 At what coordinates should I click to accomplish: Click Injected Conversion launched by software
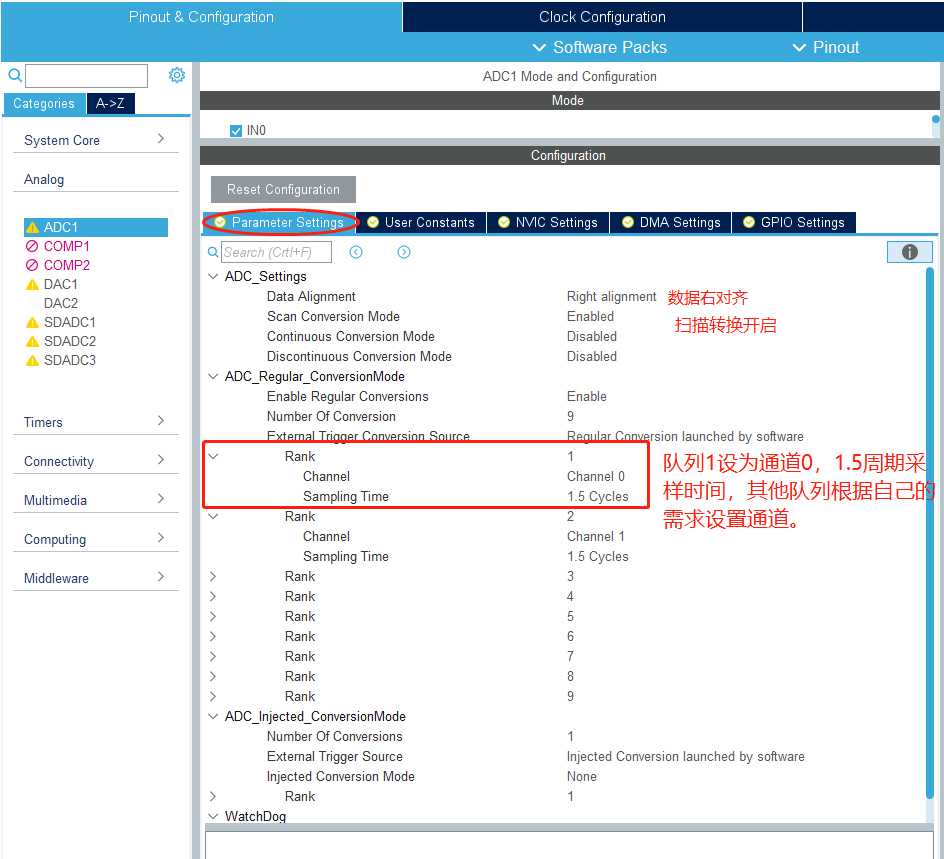coord(686,757)
